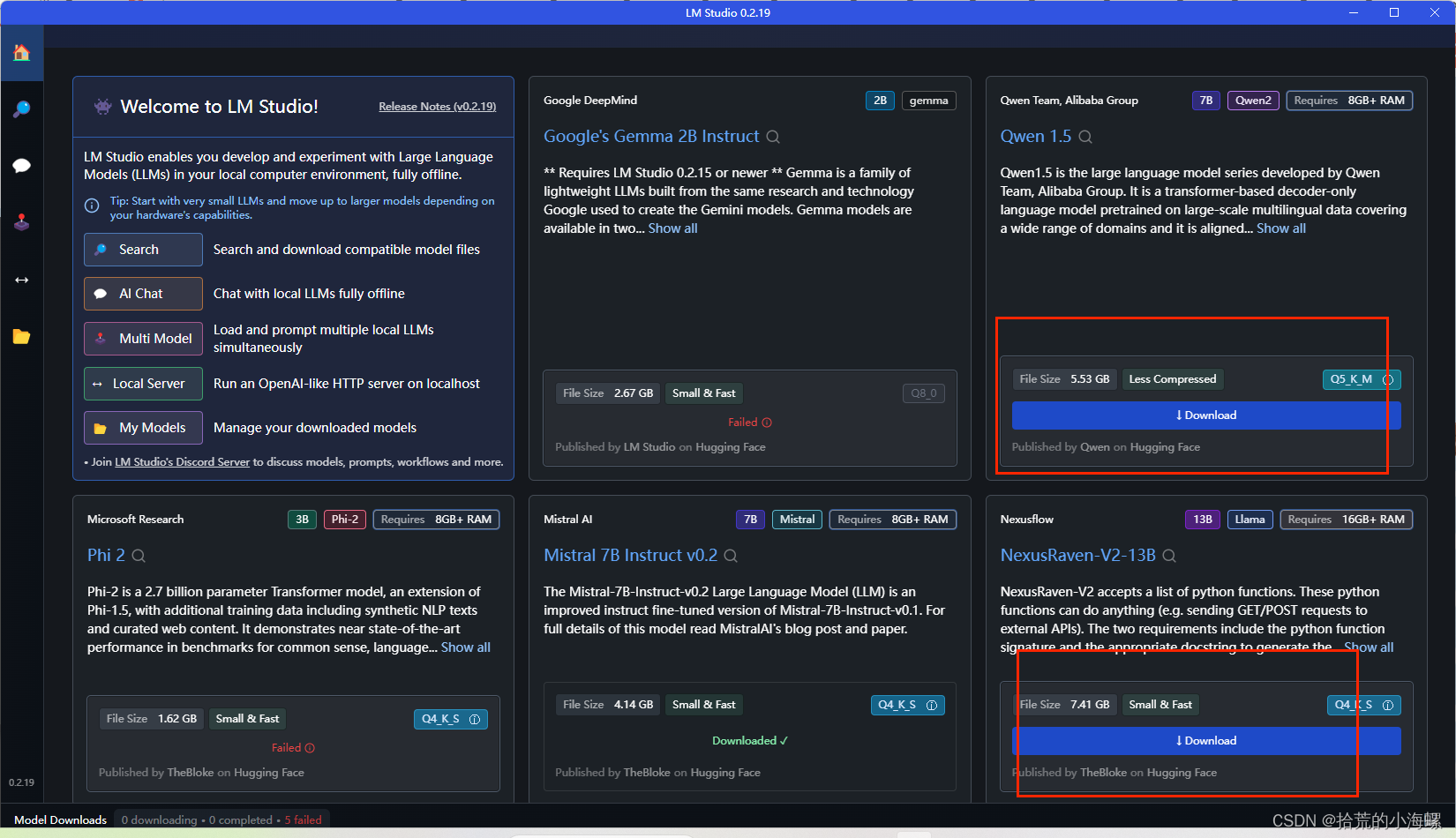Screen dimensions: 1456x838
Task: Click the LM Studio robot logo in the welcome panel
Action: click(103, 107)
